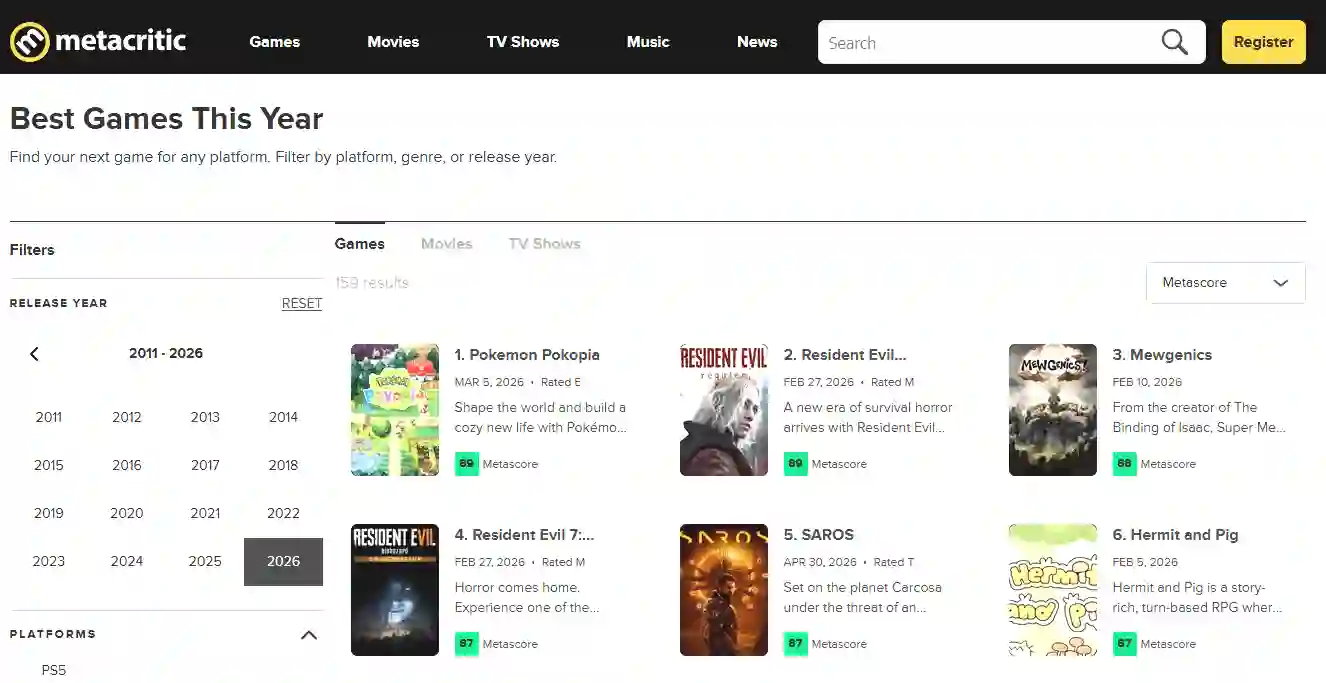Open the TV Shows header menu

[x=523, y=42]
